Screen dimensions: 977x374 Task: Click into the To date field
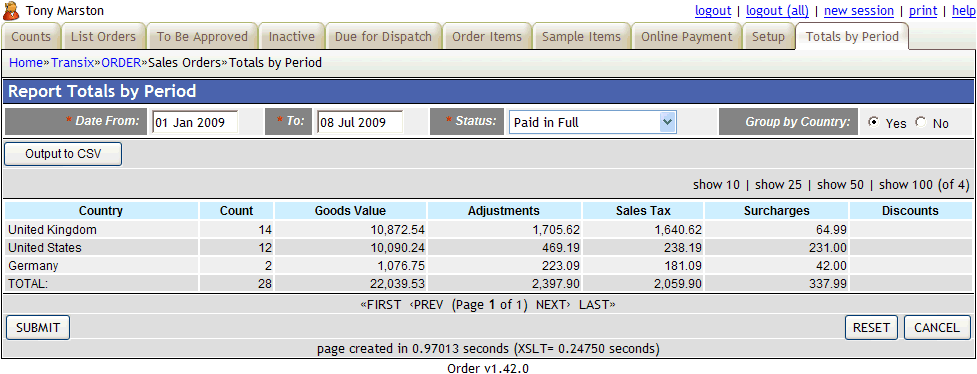pos(360,122)
